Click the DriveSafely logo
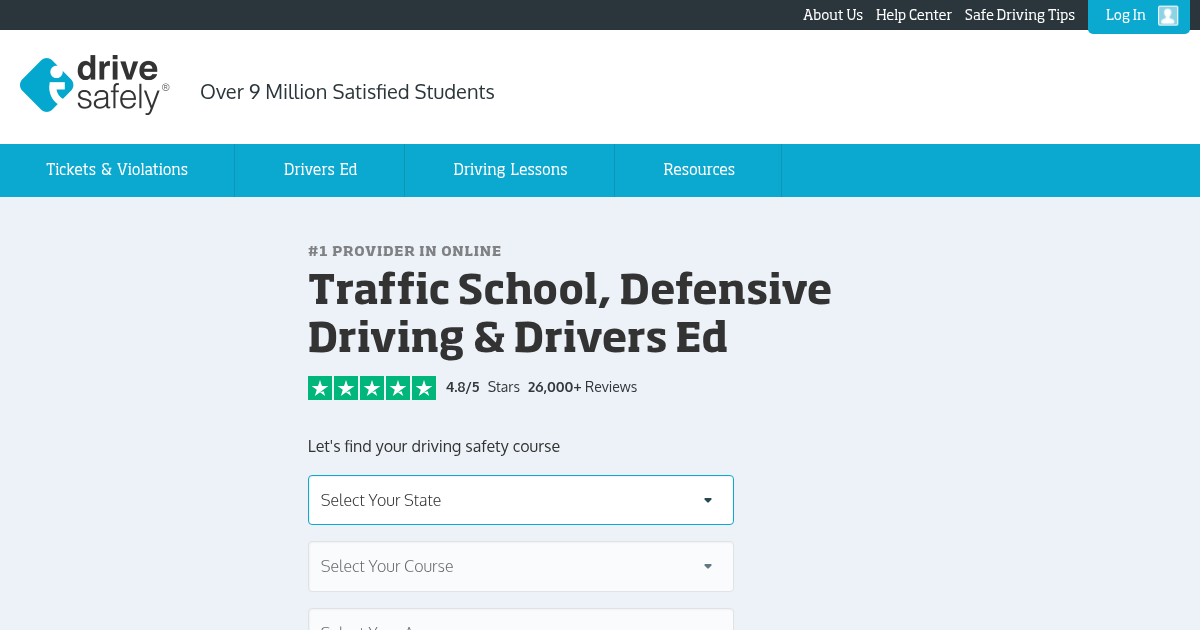The height and width of the screenshot is (630, 1200). click(94, 85)
